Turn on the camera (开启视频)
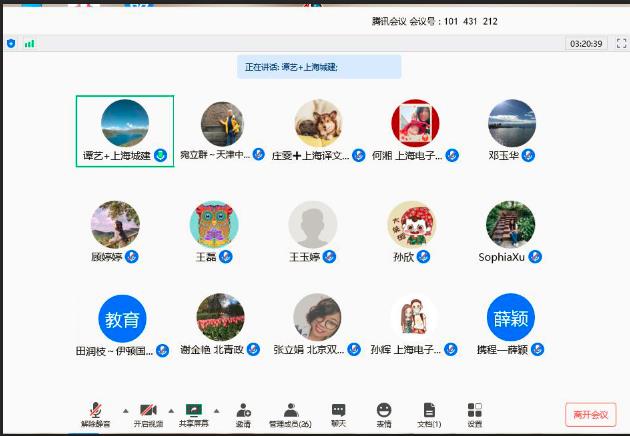 (x=148, y=412)
